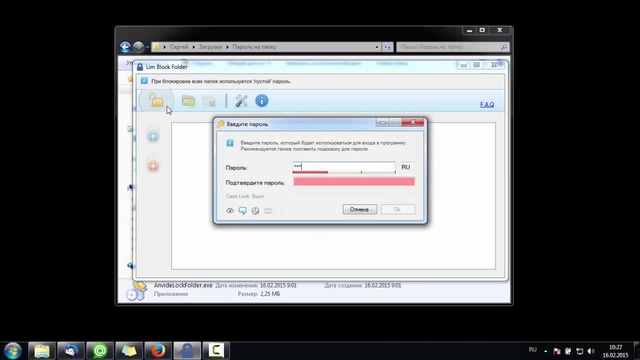Click the RU keyboard layout label in dialog
The image size is (640, 360).
pyautogui.click(x=405, y=167)
